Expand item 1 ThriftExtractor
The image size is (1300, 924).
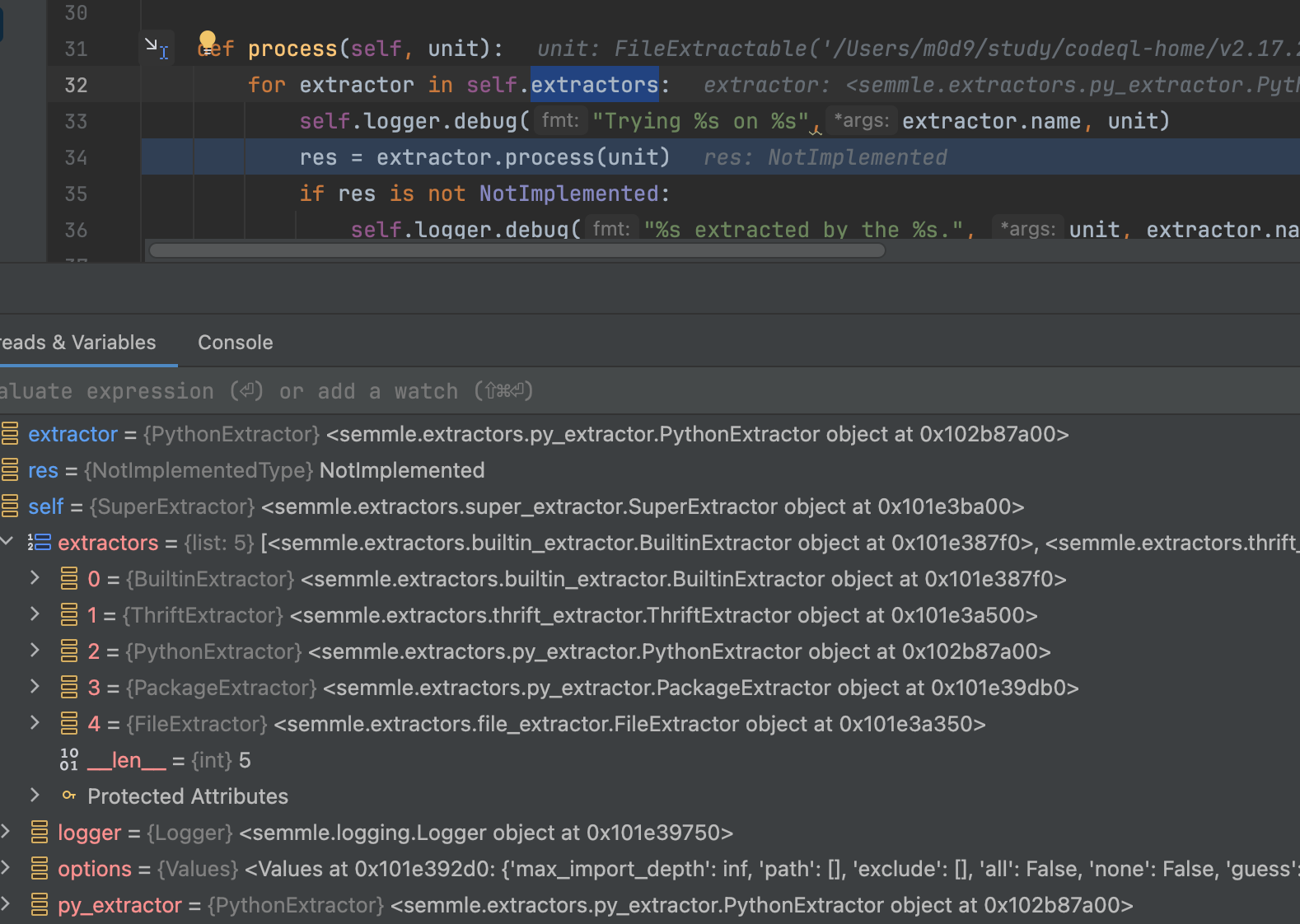35,614
